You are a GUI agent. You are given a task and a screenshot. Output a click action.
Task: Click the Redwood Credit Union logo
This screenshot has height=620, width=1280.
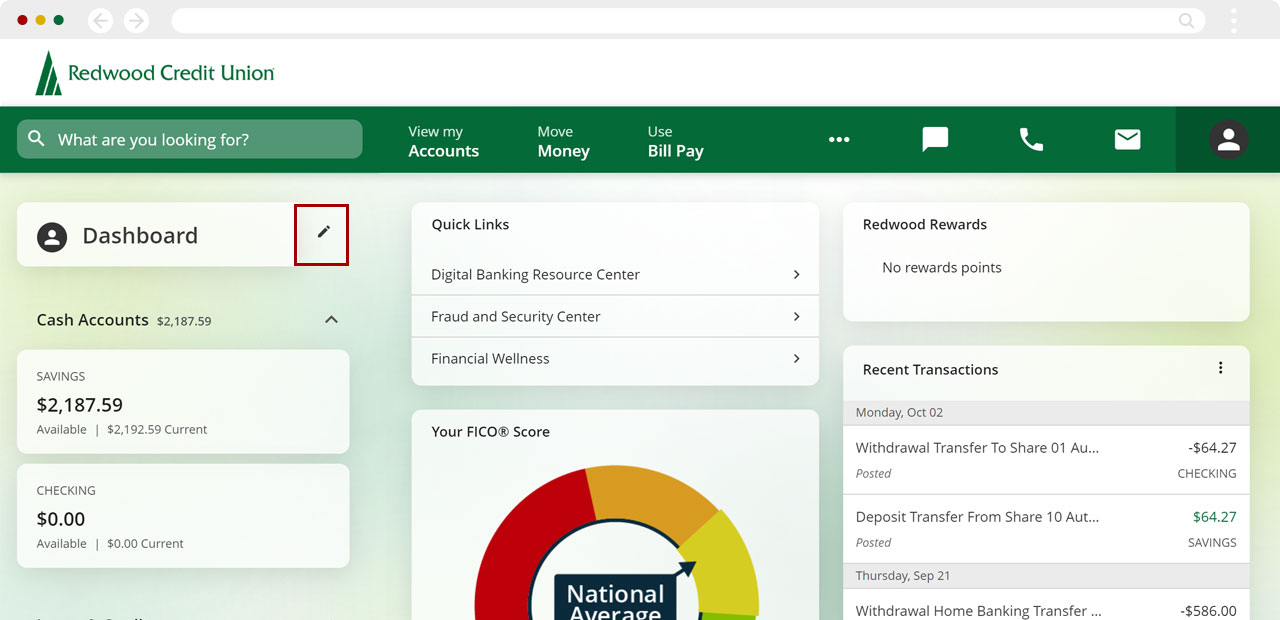click(x=155, y=73)
